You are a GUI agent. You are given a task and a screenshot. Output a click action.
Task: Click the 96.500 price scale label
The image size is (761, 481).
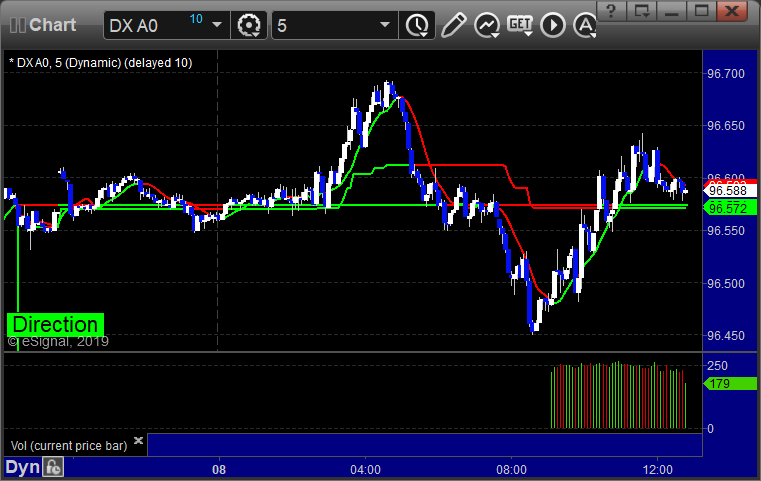pyautogui.click(x=726, y=283)
